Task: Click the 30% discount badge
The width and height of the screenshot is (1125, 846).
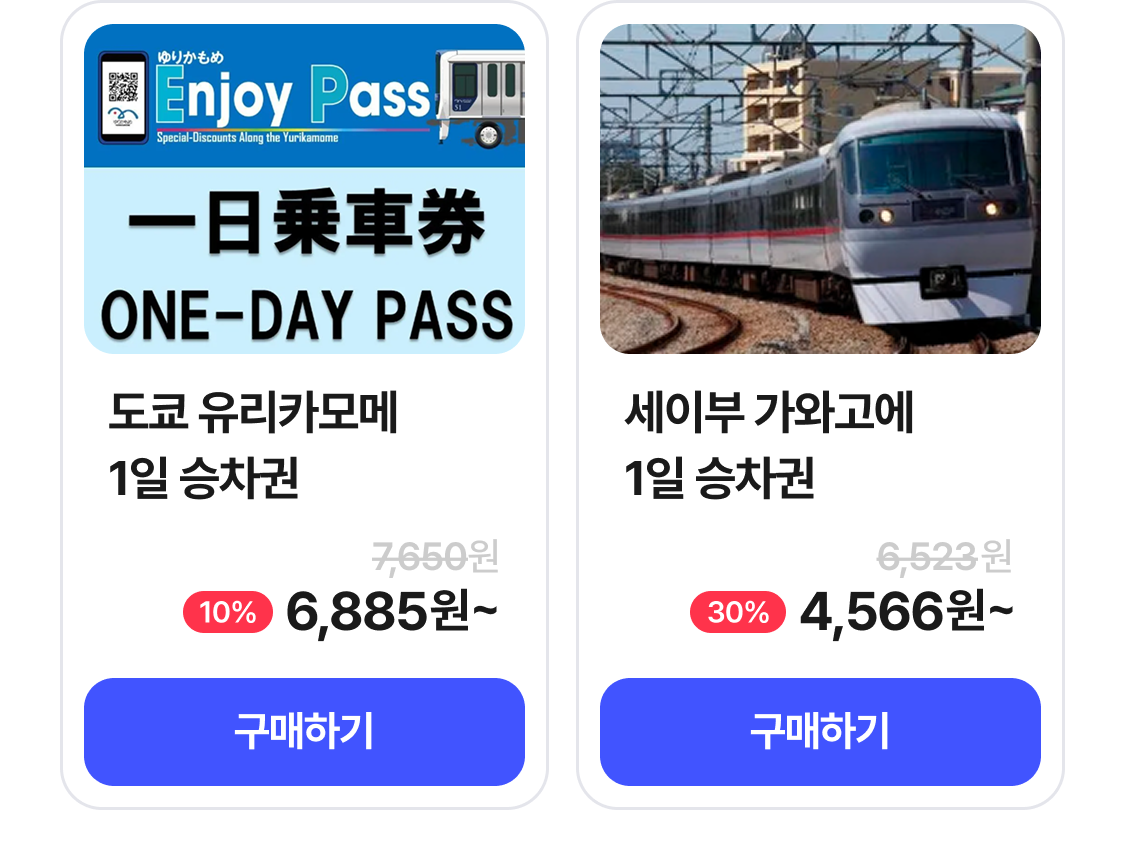Action: pos(738,612)
